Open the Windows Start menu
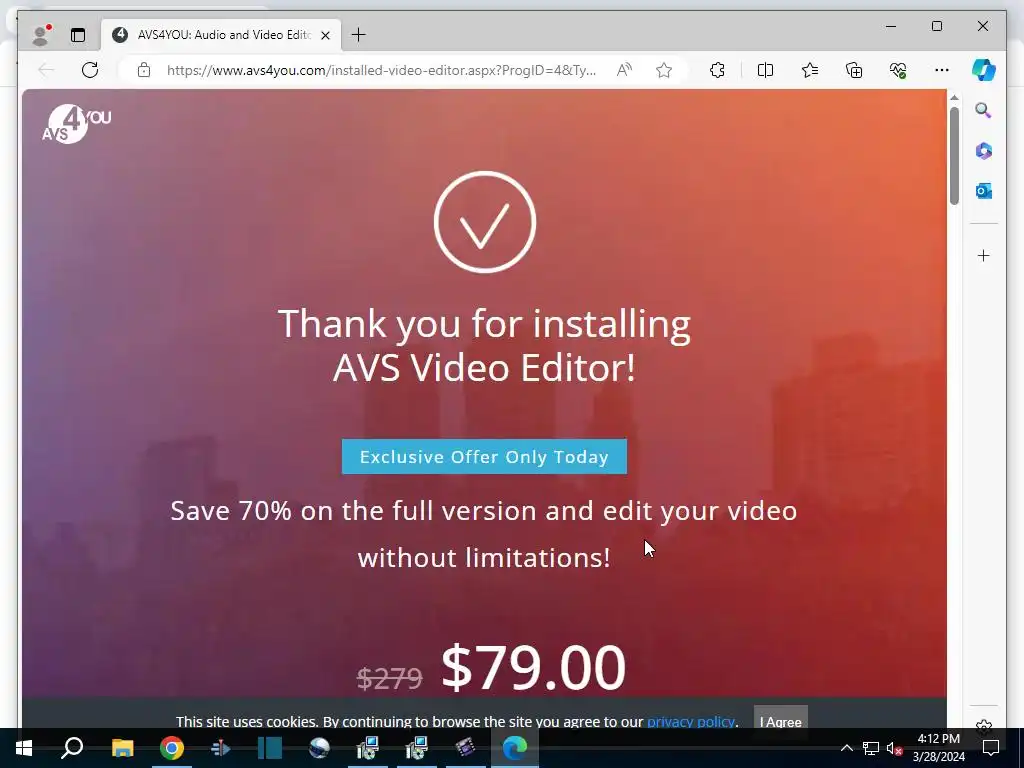Image resolution: width=1024 pixels, height=768 pixels. [x=24, y=748]
